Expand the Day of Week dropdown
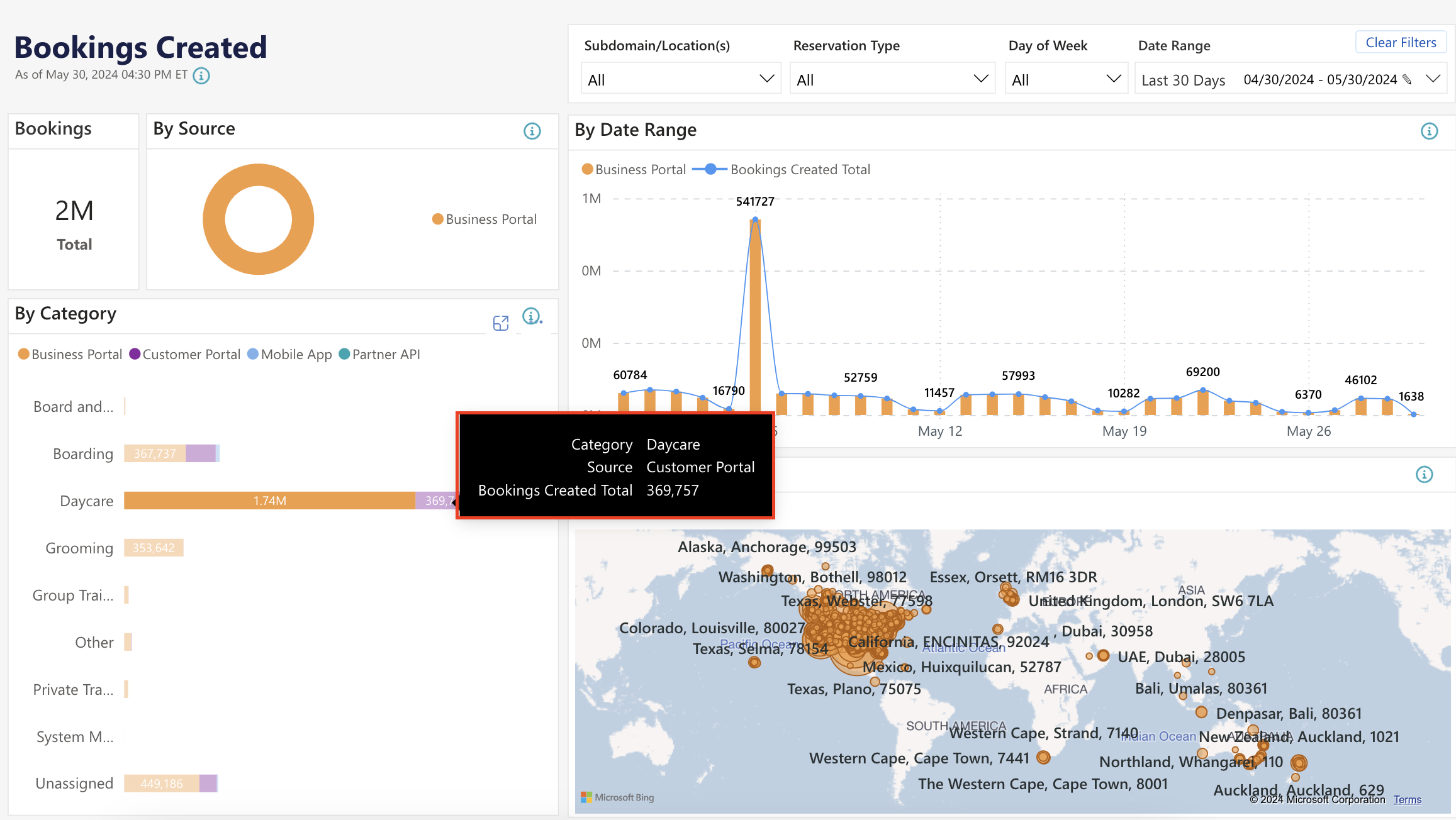1456x820 pixels. (x=1067, y=79)
